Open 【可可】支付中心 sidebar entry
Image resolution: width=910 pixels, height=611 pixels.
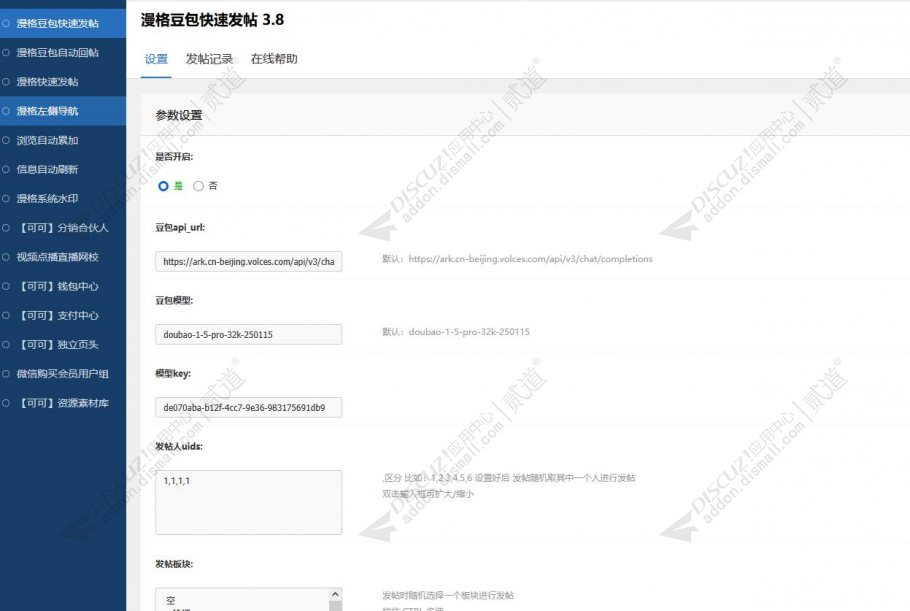pos(63,315)
